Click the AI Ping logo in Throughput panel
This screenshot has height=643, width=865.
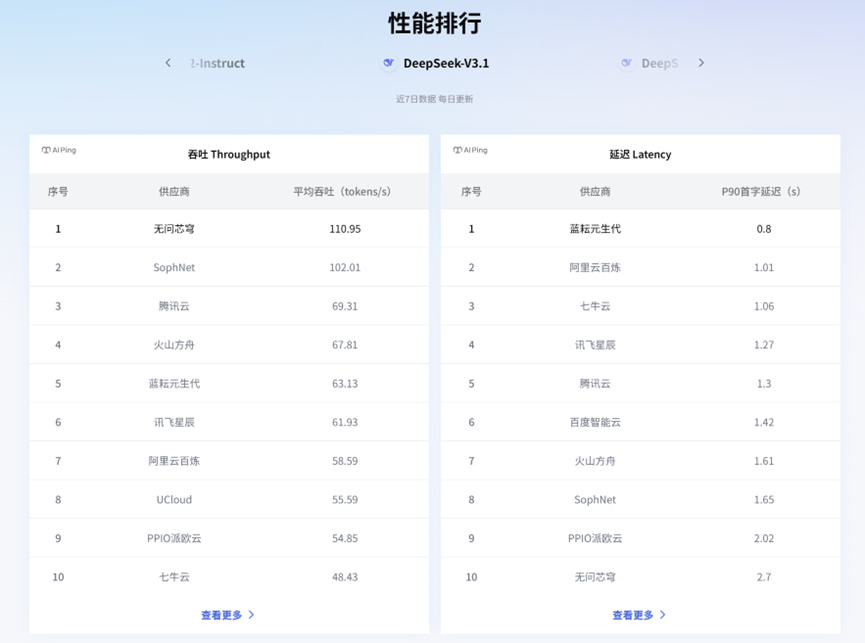[x=59, y=150]
